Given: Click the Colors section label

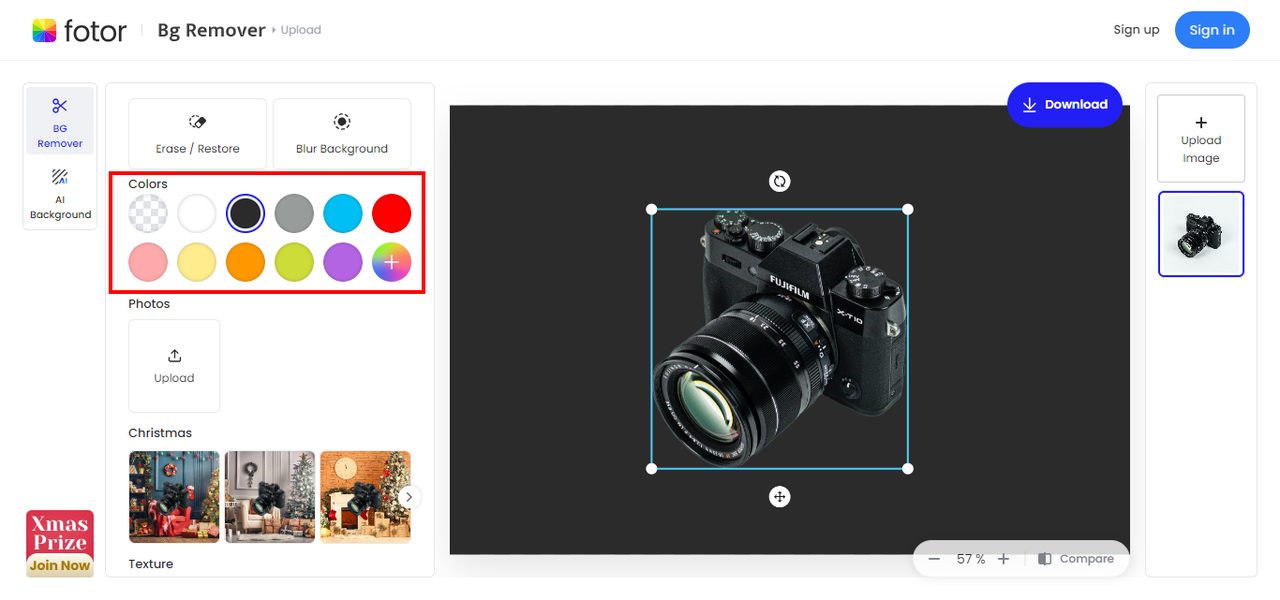Looking at the screenshot, I should tap(148, 184).
